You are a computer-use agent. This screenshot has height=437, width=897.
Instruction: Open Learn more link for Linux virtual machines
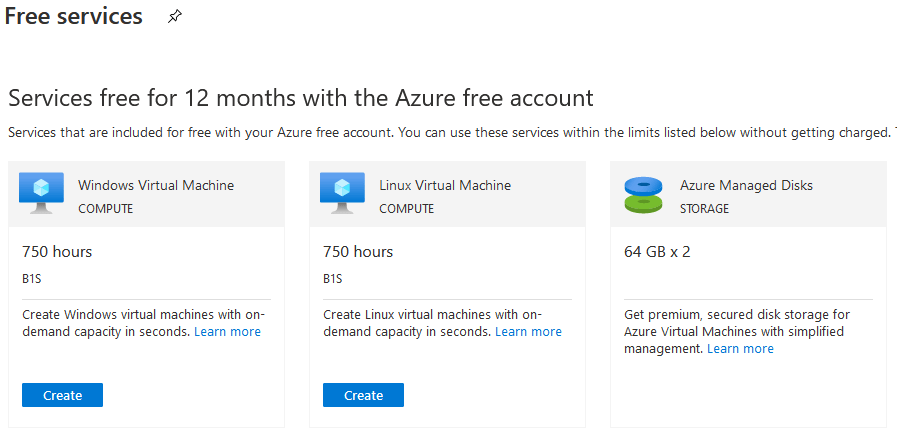[528, 332]
